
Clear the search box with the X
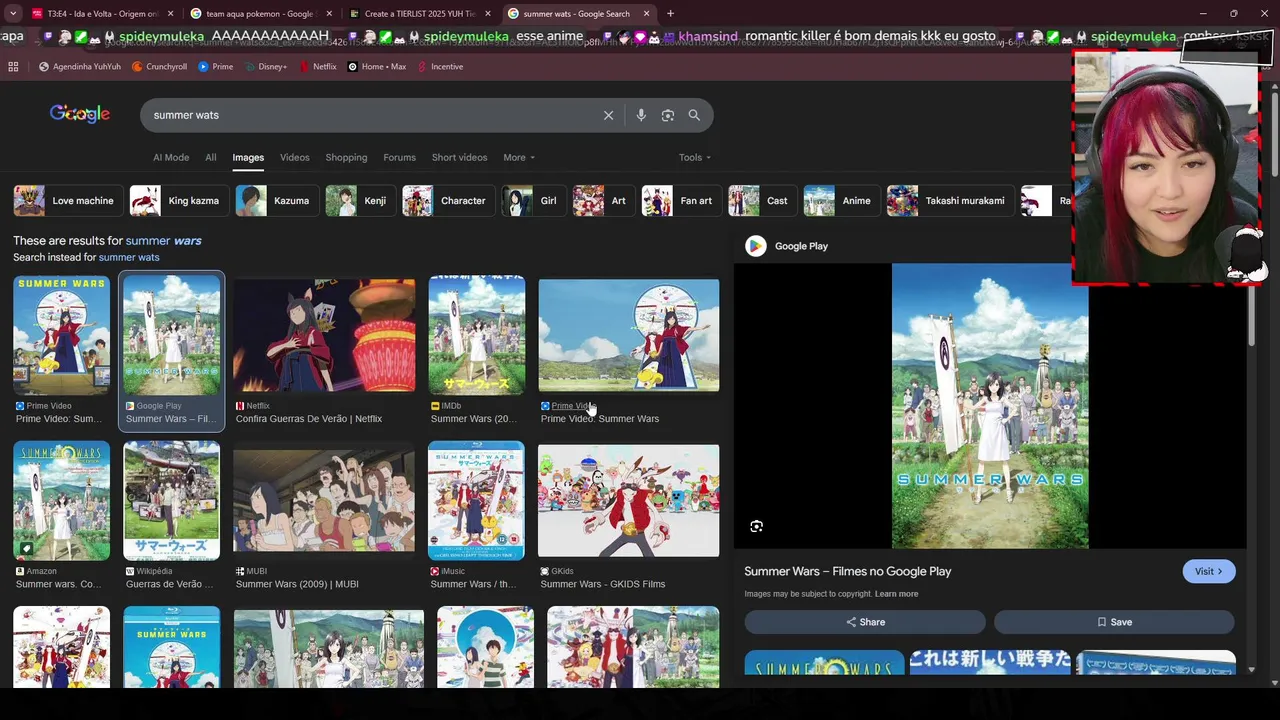[608, 115]
